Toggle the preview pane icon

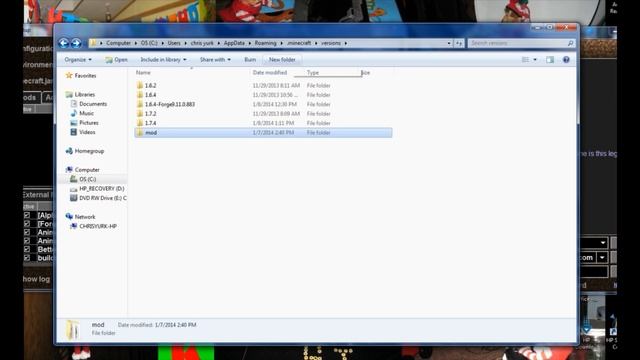coord(550,60)
